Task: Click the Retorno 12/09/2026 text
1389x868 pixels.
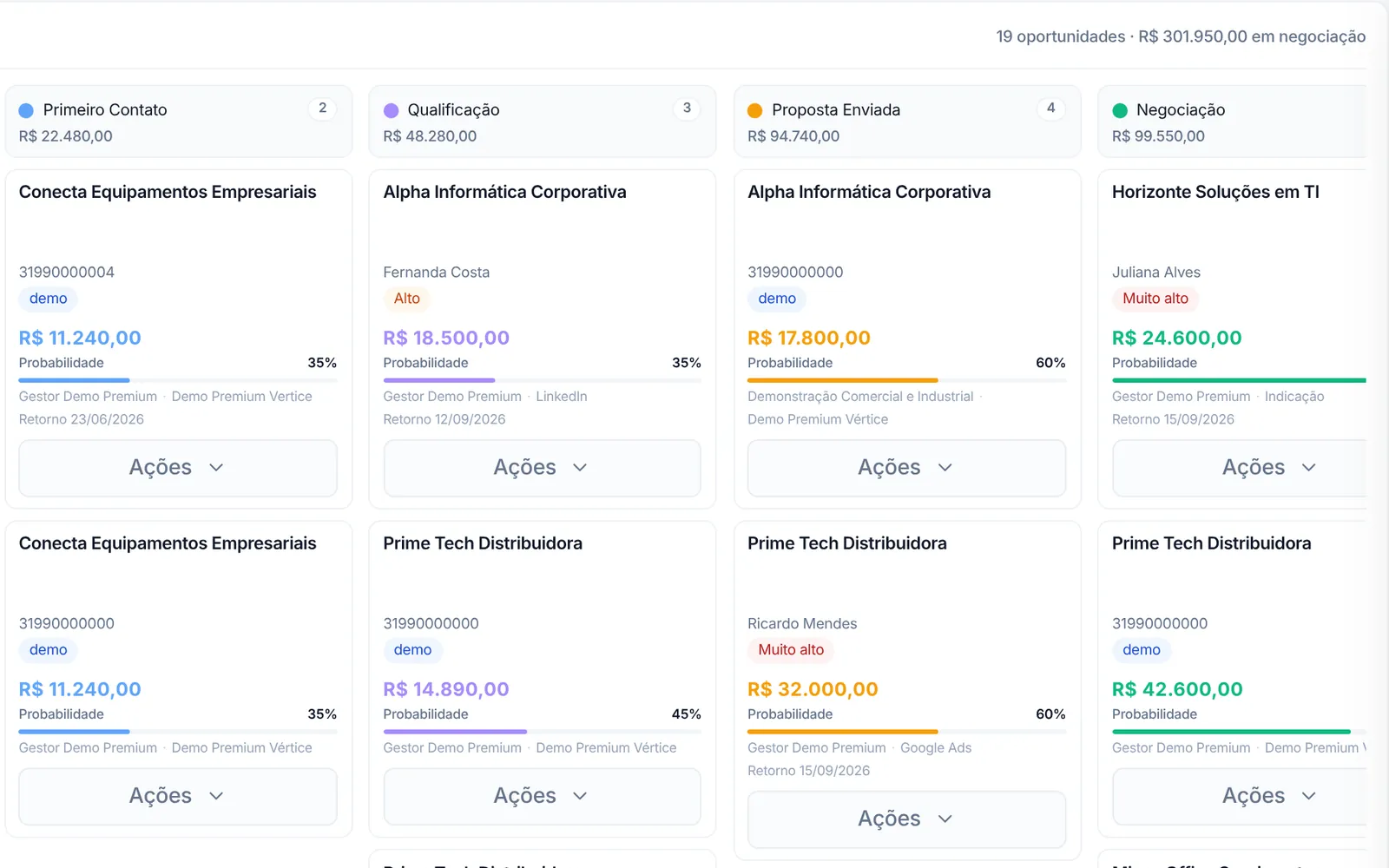Action: pyautogui.click(x=444, y=419)
